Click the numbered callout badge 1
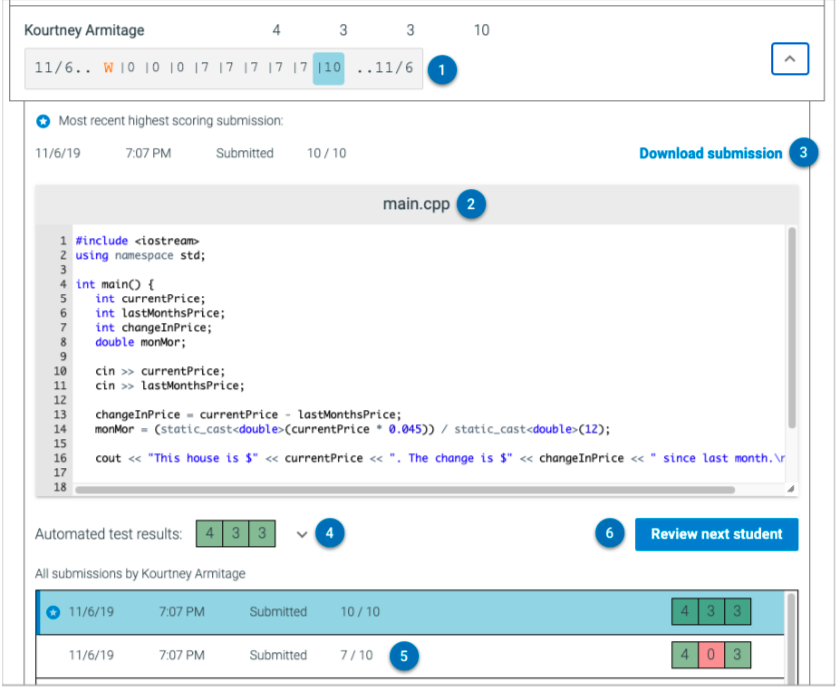The image size is (836, 687). coord(443,69)
